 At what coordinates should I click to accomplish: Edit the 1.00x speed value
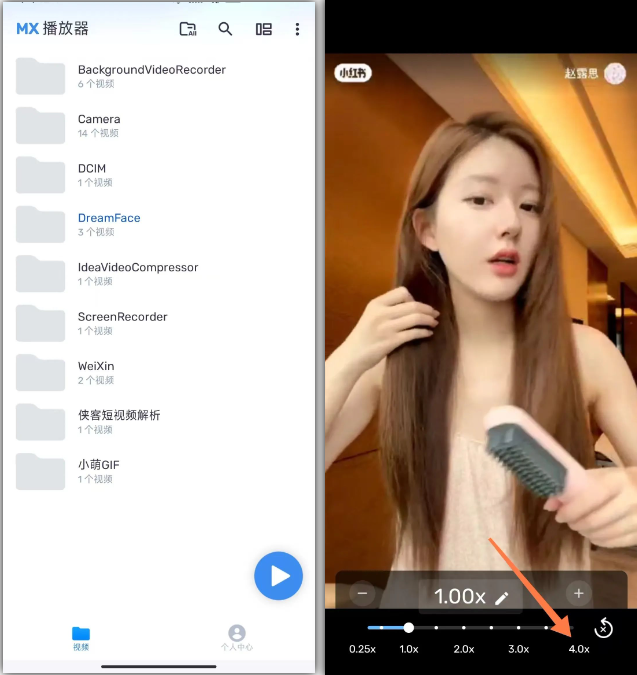[471, 597]
